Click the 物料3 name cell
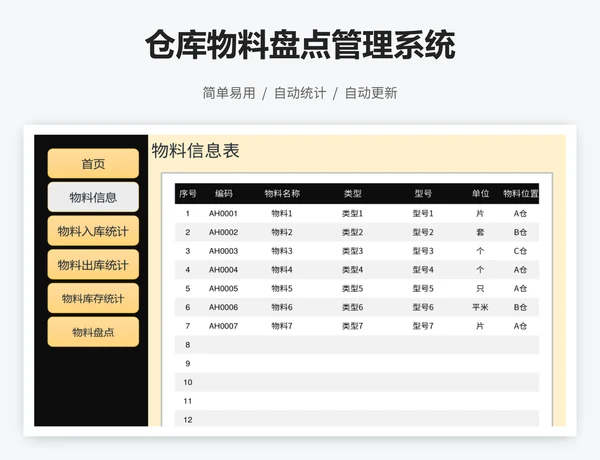This screenshot has width=600, height=460. 282,251
